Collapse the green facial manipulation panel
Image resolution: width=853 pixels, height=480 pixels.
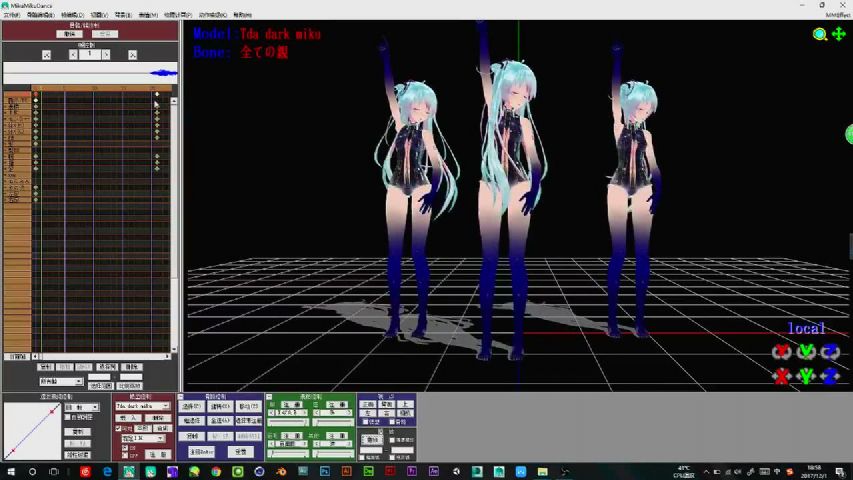[x=269, y=396]
